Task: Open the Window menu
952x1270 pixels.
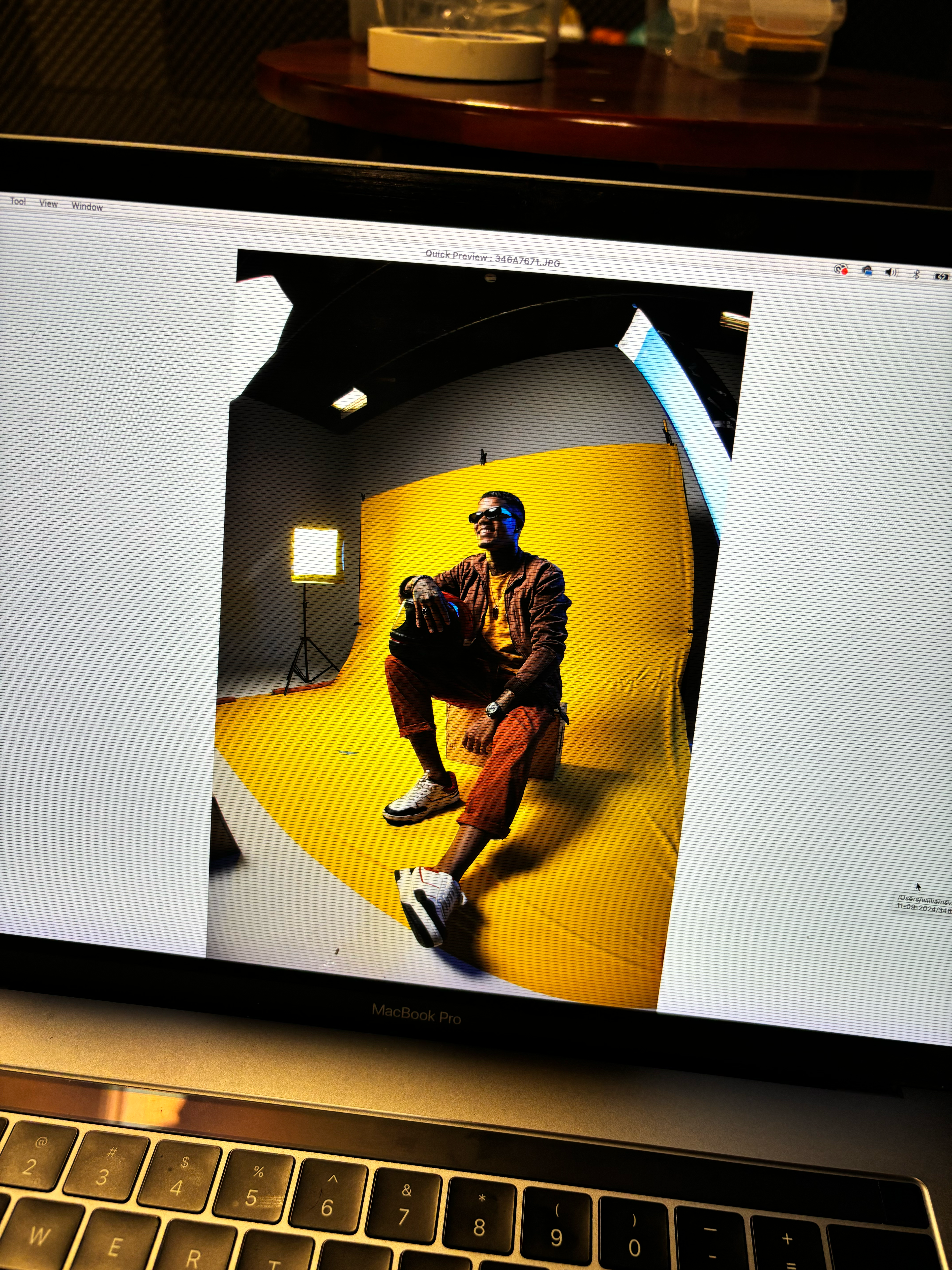Action: 87,206
